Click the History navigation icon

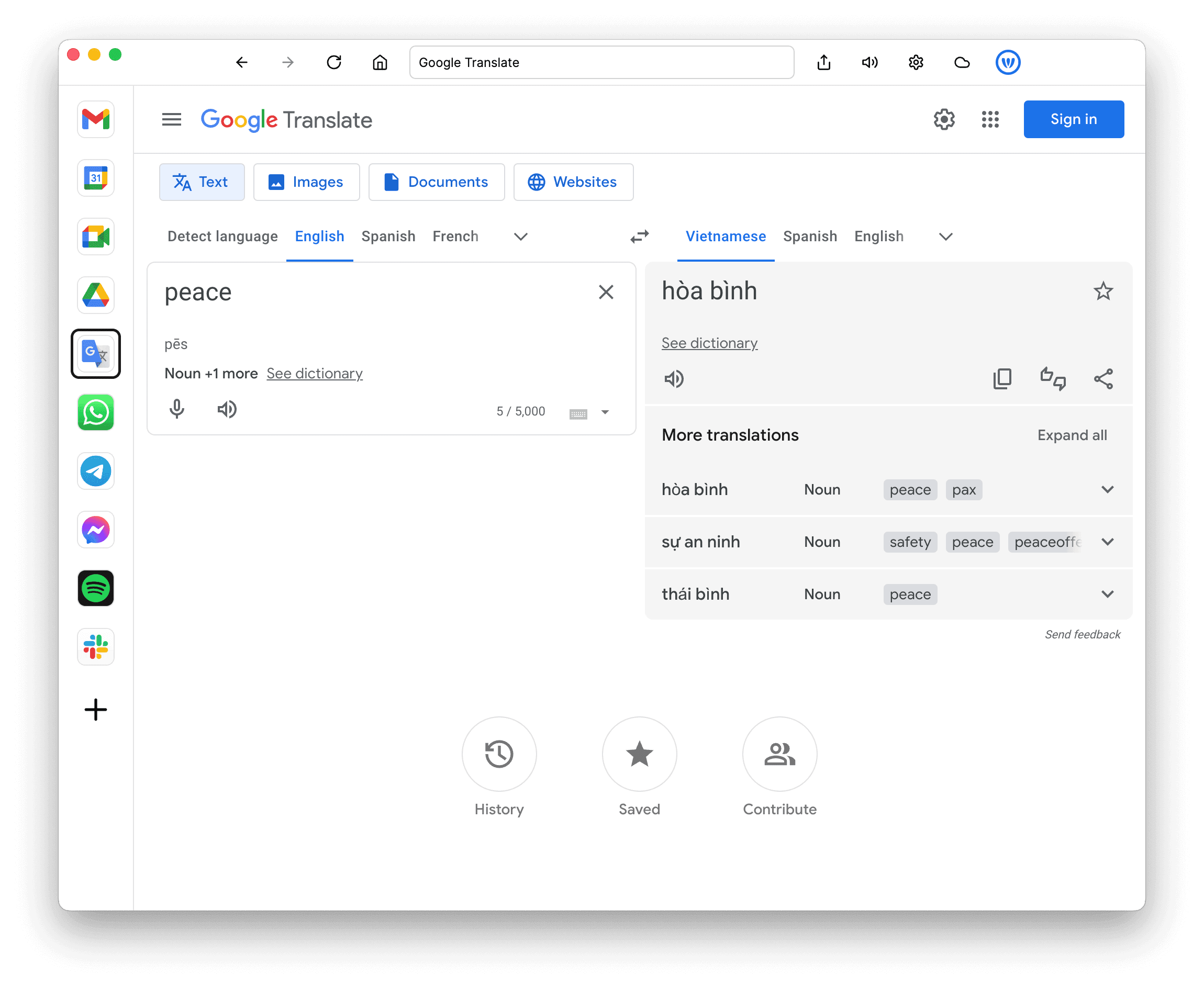[500, 755]
